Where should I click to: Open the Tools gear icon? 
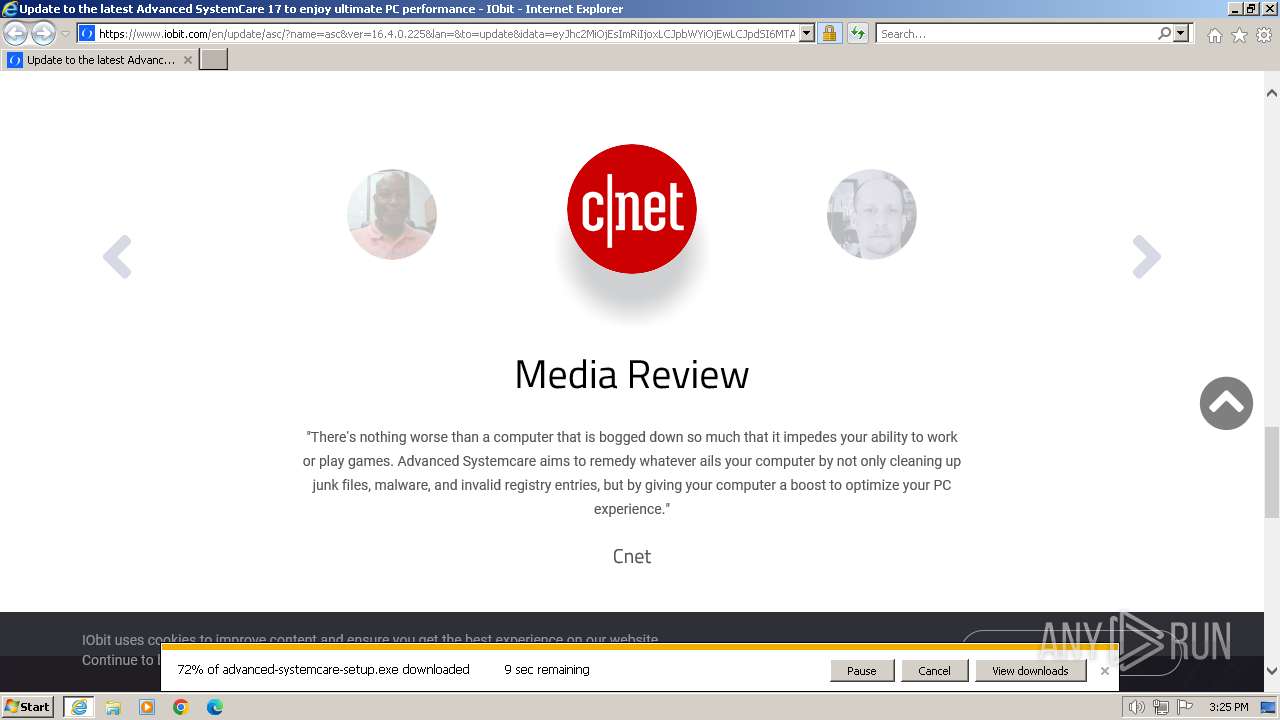(1264, 35)
